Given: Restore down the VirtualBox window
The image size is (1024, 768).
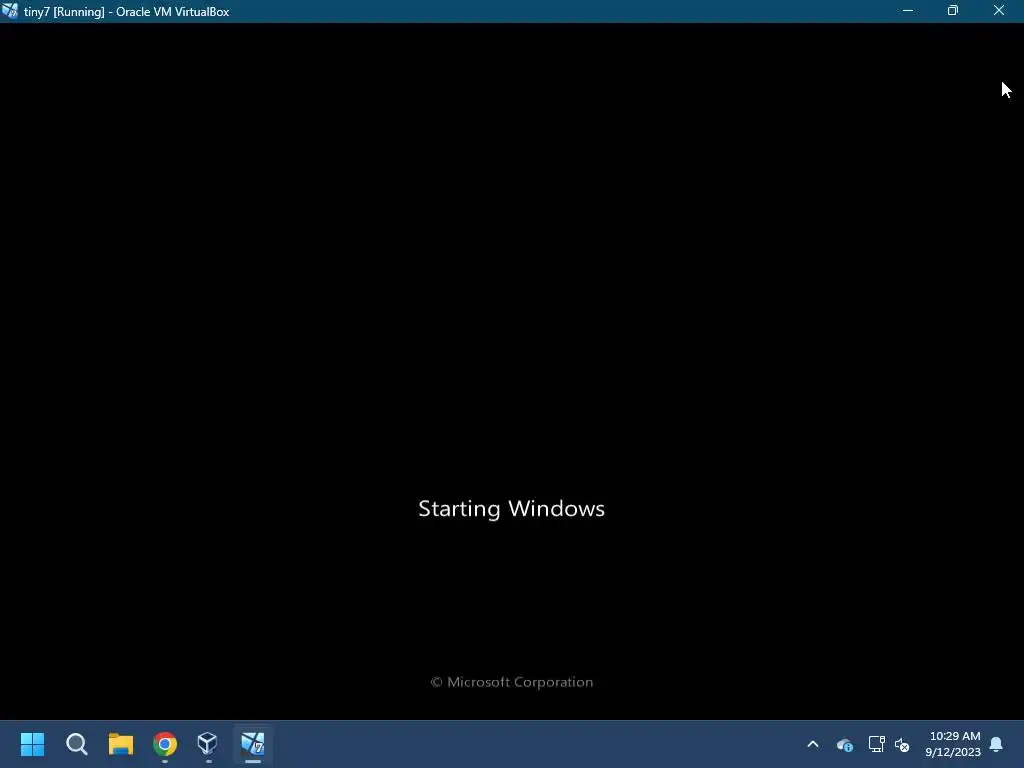Looking at the screenshot, I should coord(953,11).
